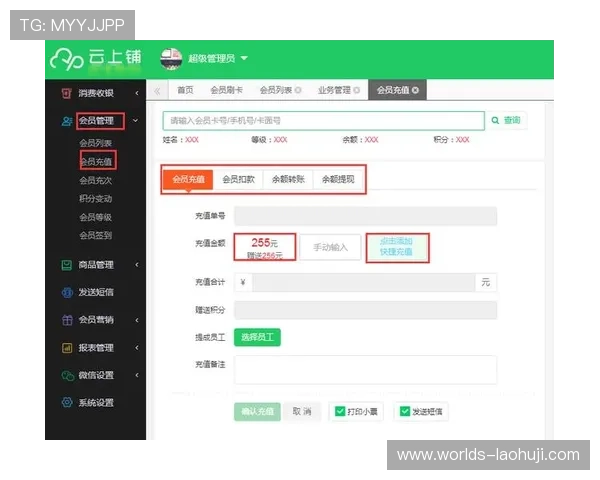Focus the member card number search field
The width and height of the screenshot is (600, 480).
324,121
